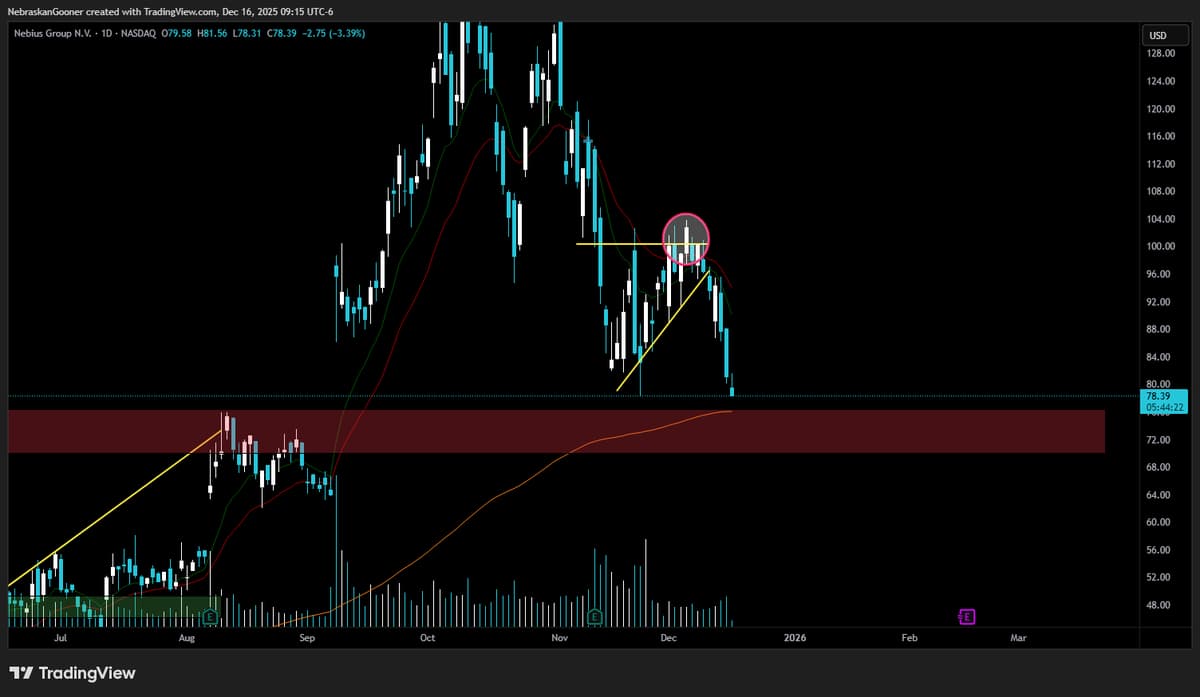The image size is (1200, 697).
Task: Toggle the percent change display in the symbol legend
Action: click(x=345, y=32)
